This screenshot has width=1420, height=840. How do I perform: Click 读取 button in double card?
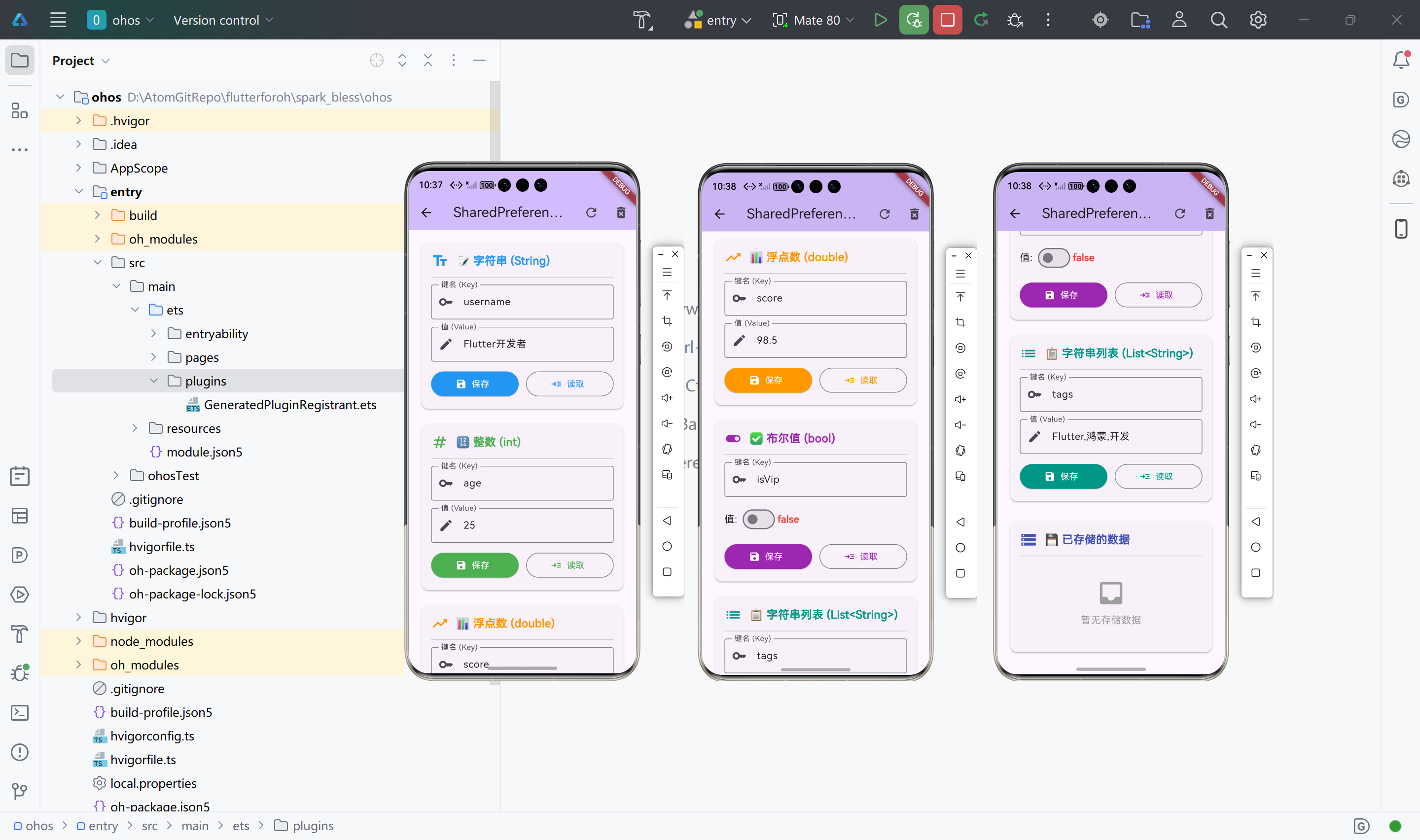tap(862, 381)
